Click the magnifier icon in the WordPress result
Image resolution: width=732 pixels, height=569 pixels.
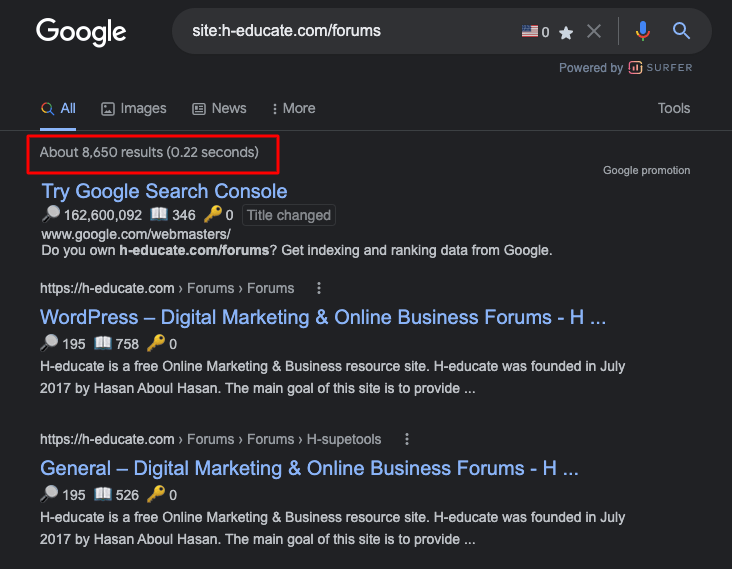[x=49, y=343]
